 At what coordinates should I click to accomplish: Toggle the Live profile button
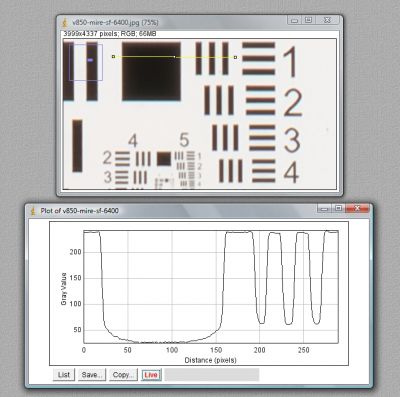coord(151,375)
